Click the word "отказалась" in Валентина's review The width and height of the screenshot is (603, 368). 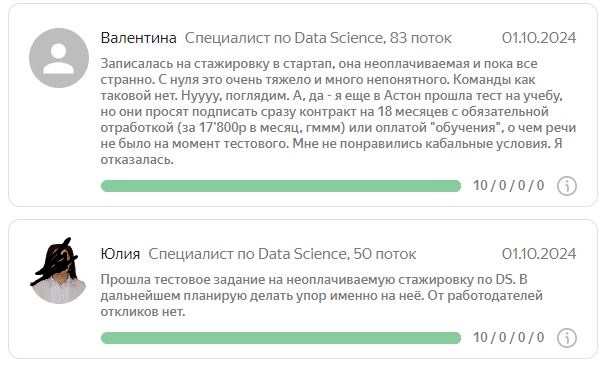135,160
